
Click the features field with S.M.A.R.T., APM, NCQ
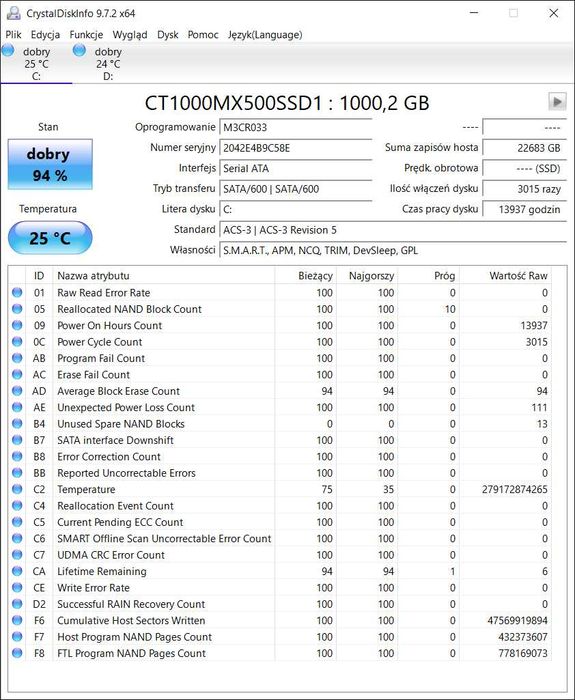pyautogui.click(x=393, y=250)
